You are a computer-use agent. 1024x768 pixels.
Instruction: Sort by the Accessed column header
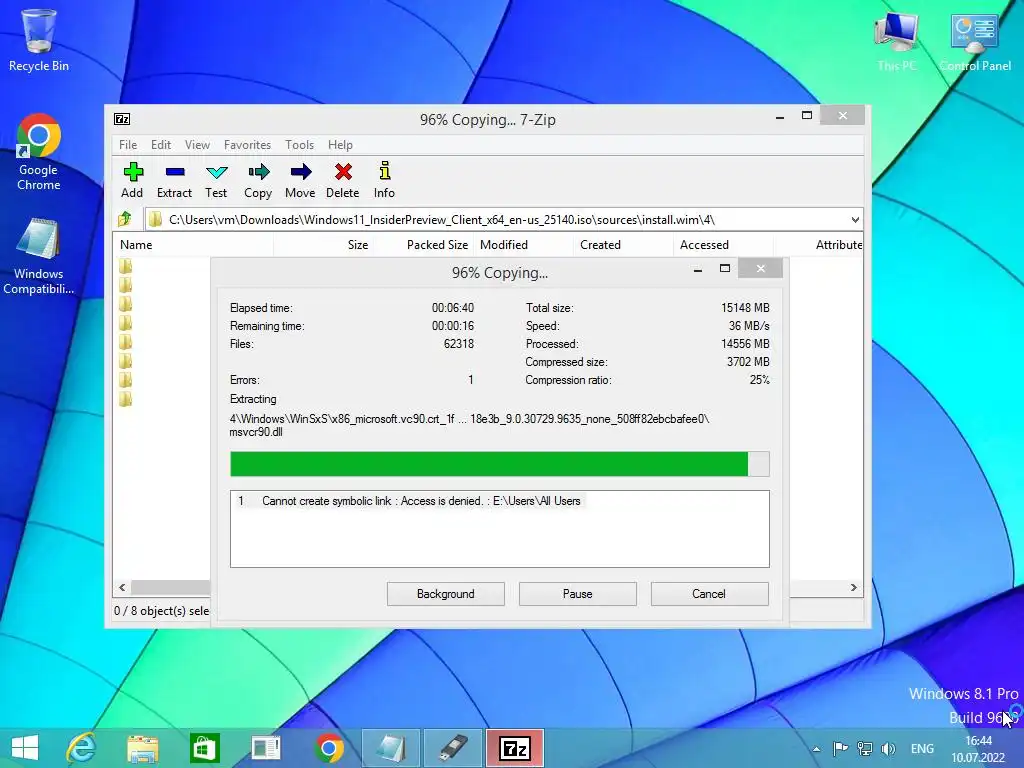723,245
